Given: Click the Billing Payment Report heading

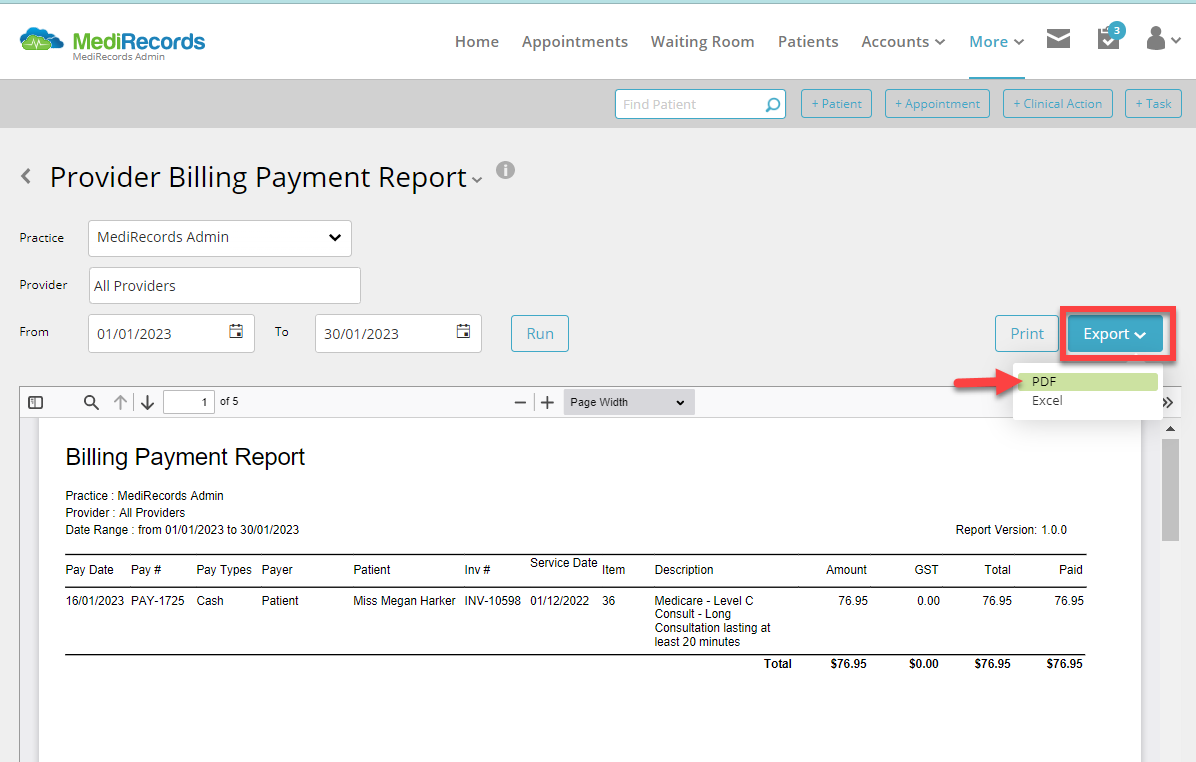Looking at the screenshot, I should pos(185,457).
